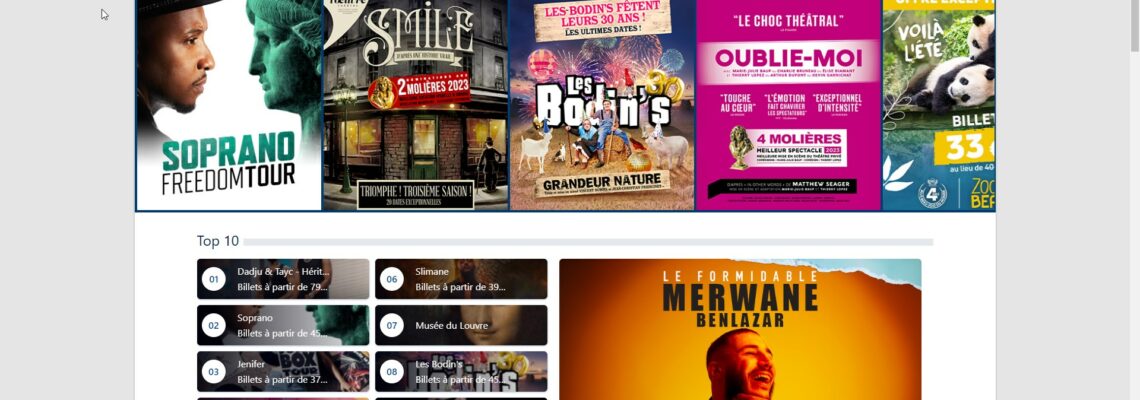Select Les Bodin's Grandeur Nature poster
The width and height of the screenshot is (1140, 400).
pos(602,105)
